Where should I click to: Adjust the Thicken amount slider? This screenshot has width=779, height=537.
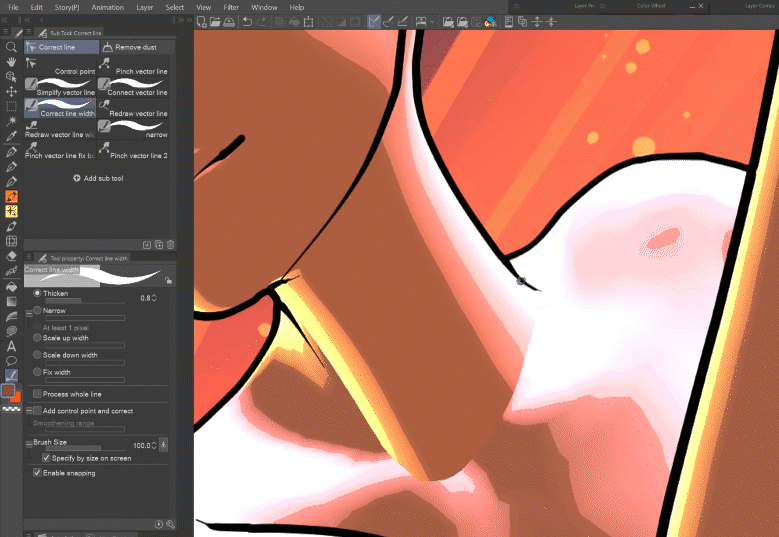click(85, 301)
